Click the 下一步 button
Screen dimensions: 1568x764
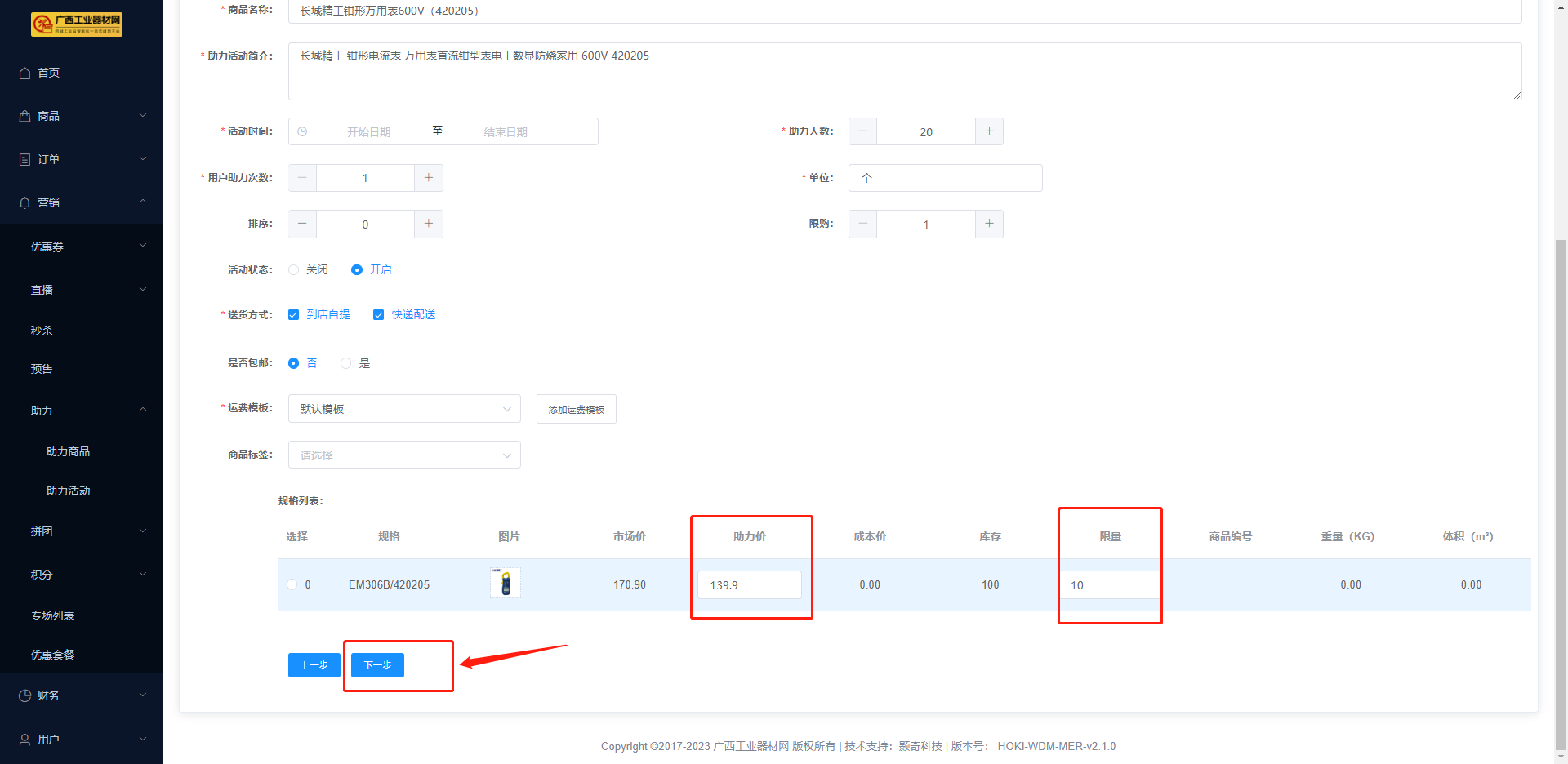coord(377,665)
